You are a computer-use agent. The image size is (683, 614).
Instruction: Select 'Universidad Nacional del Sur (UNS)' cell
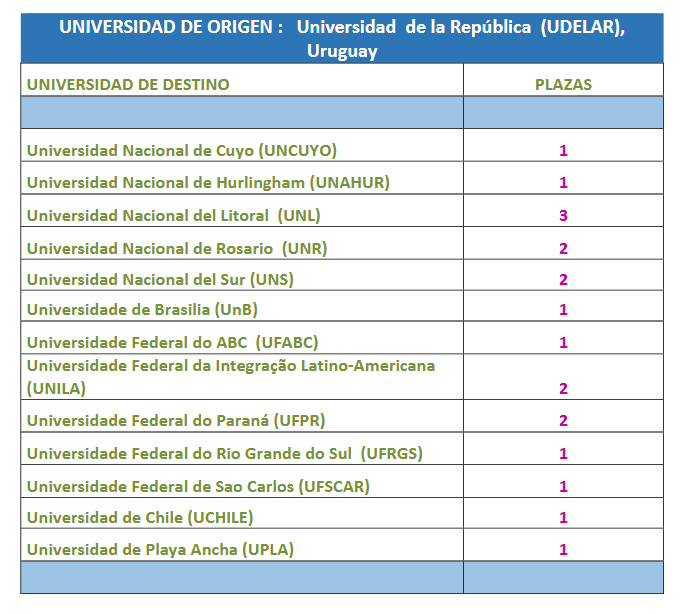[242, 276]
